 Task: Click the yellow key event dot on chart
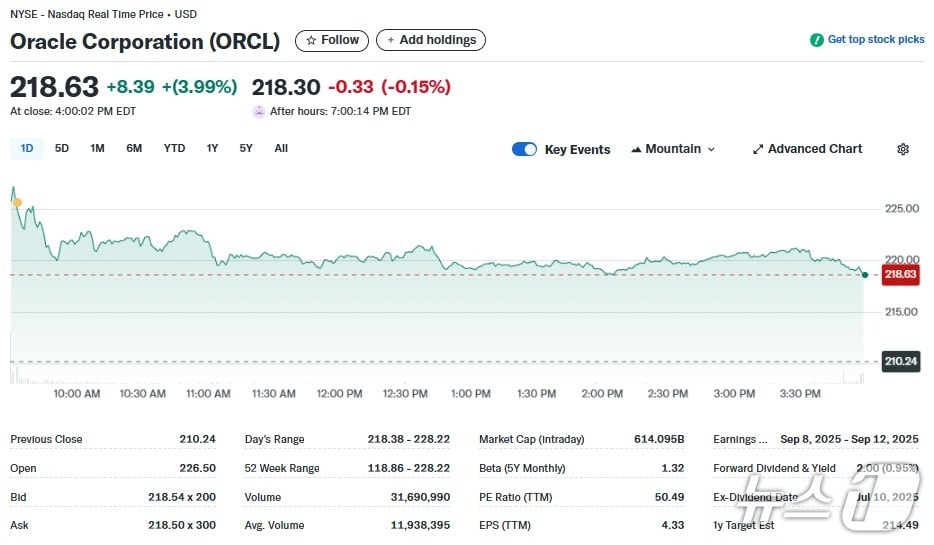pos(17,203)
